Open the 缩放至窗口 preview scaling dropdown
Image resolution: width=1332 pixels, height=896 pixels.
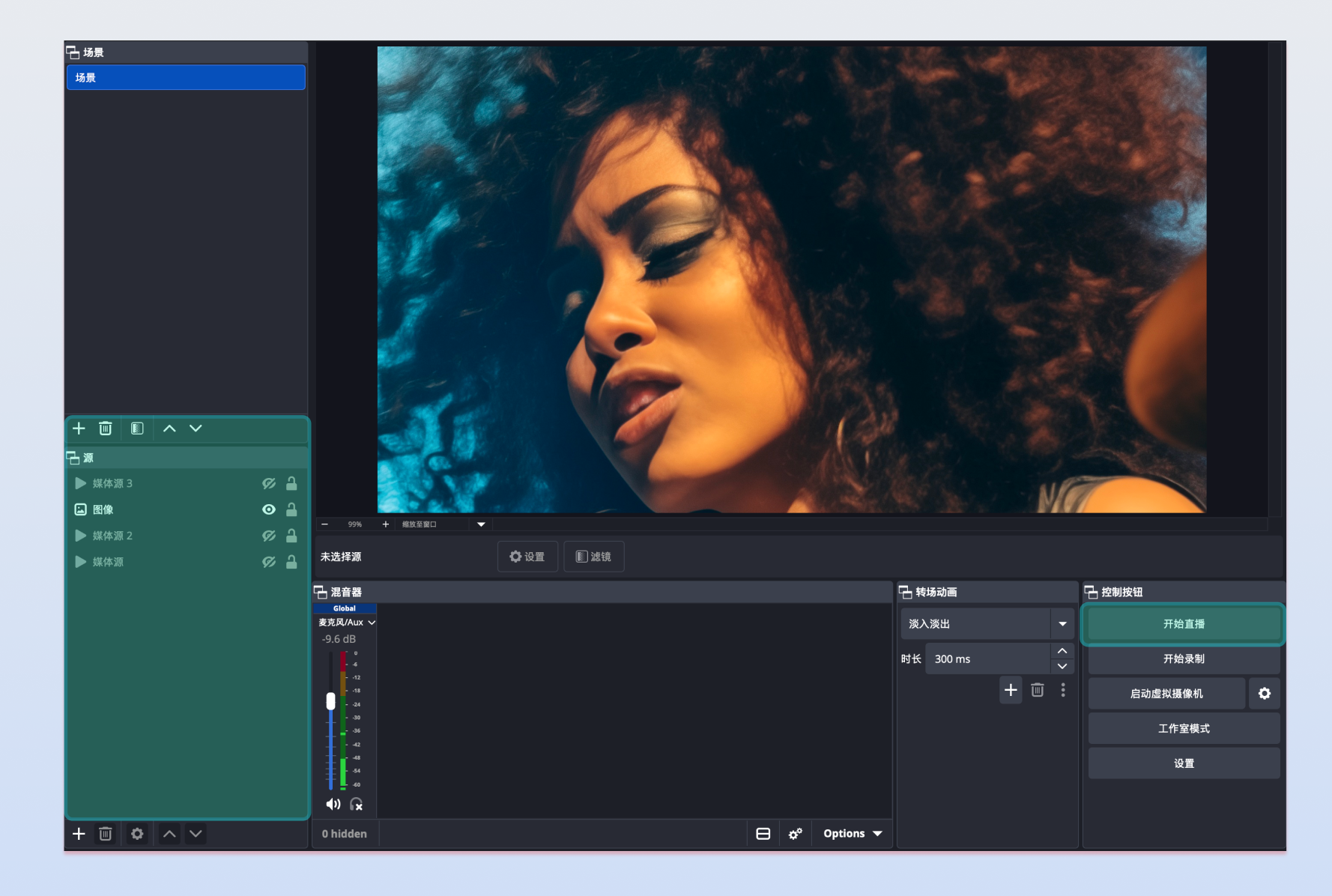(x=481, y=524)
